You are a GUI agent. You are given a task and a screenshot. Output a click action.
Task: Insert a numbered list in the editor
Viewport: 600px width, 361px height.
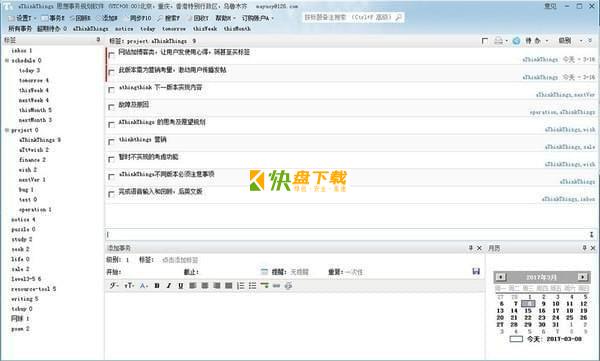click(x=241, y=286)
